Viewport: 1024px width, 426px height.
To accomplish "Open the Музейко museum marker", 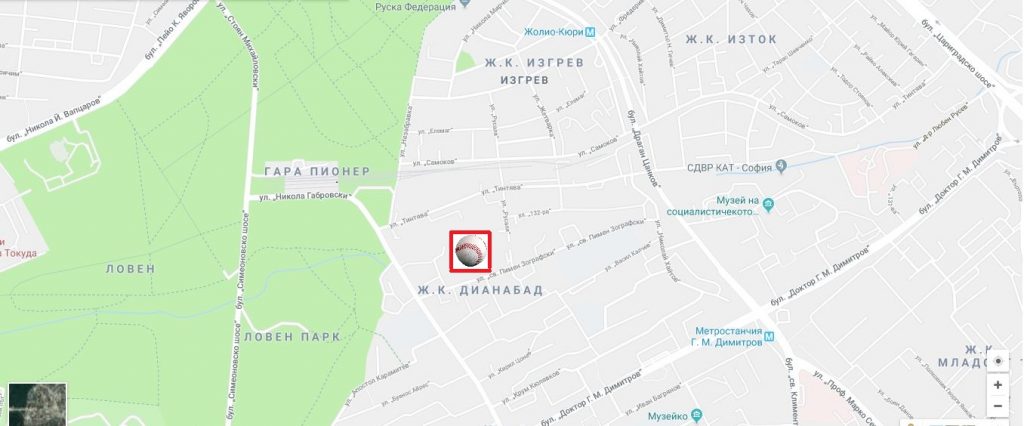I will point(696,416).
